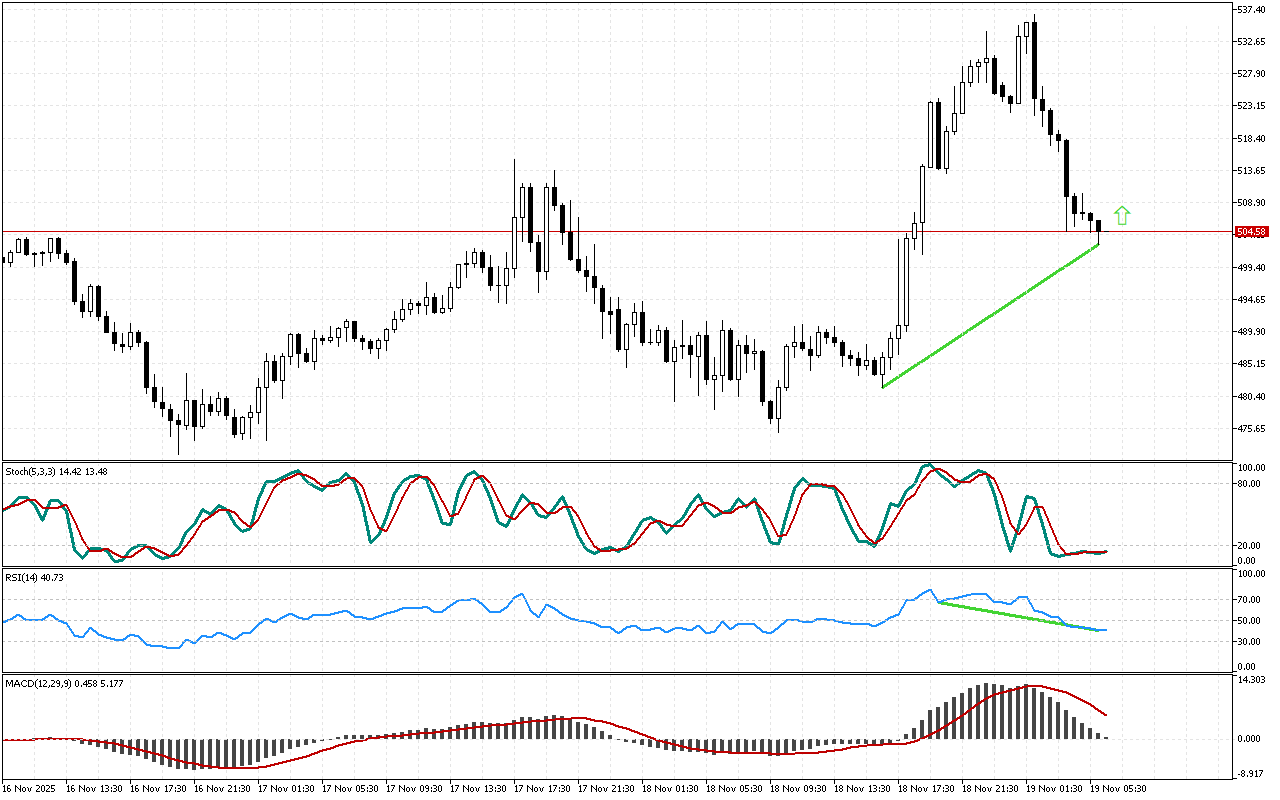Click the green up arrow on chart
The height and width of the screenshot is (800, 1280).
click(x=1122, y=215)
